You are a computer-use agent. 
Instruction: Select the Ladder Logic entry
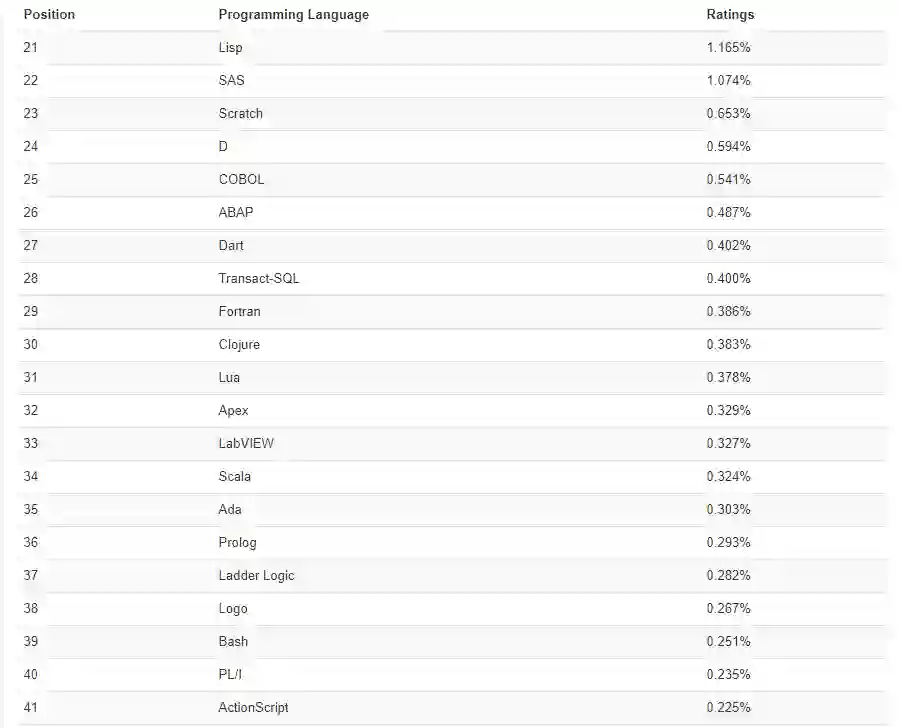pos(256,575)
